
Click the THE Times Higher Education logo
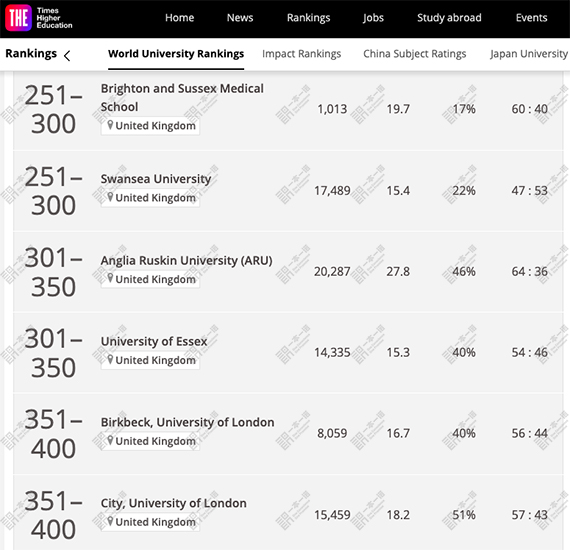(39, 18)
